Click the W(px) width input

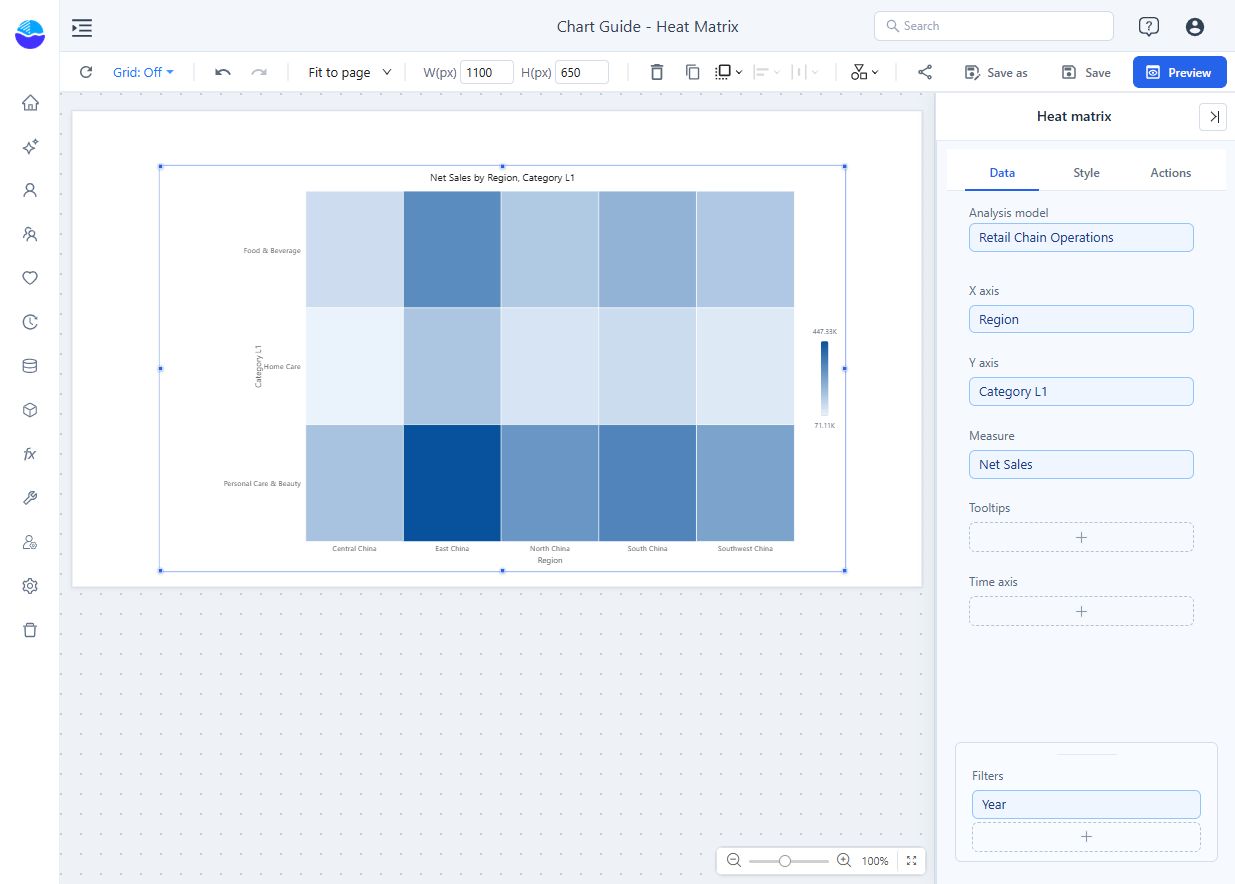[486, 72]
